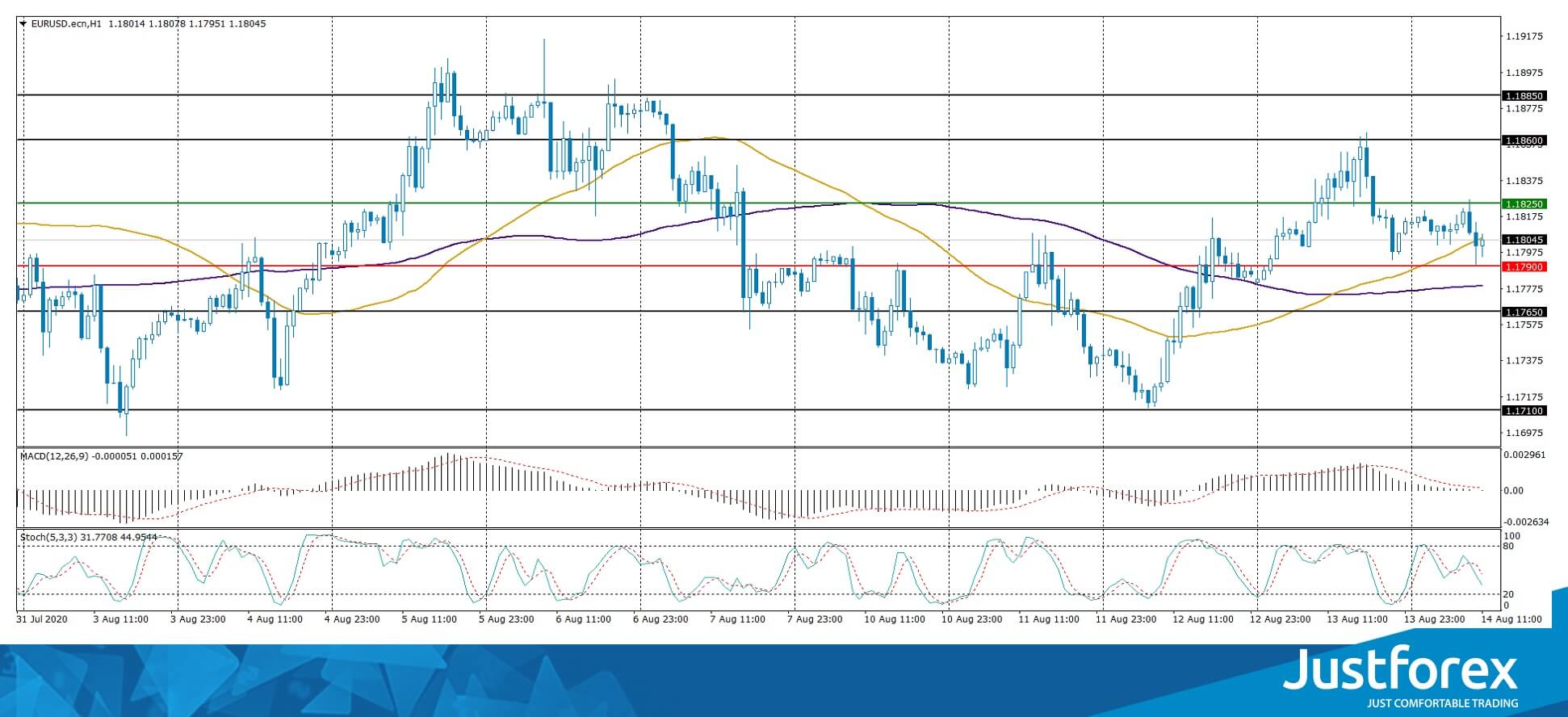Click the JUST COMFORTABLE TRADING tagline
1568x717 pixels.
1442,703
